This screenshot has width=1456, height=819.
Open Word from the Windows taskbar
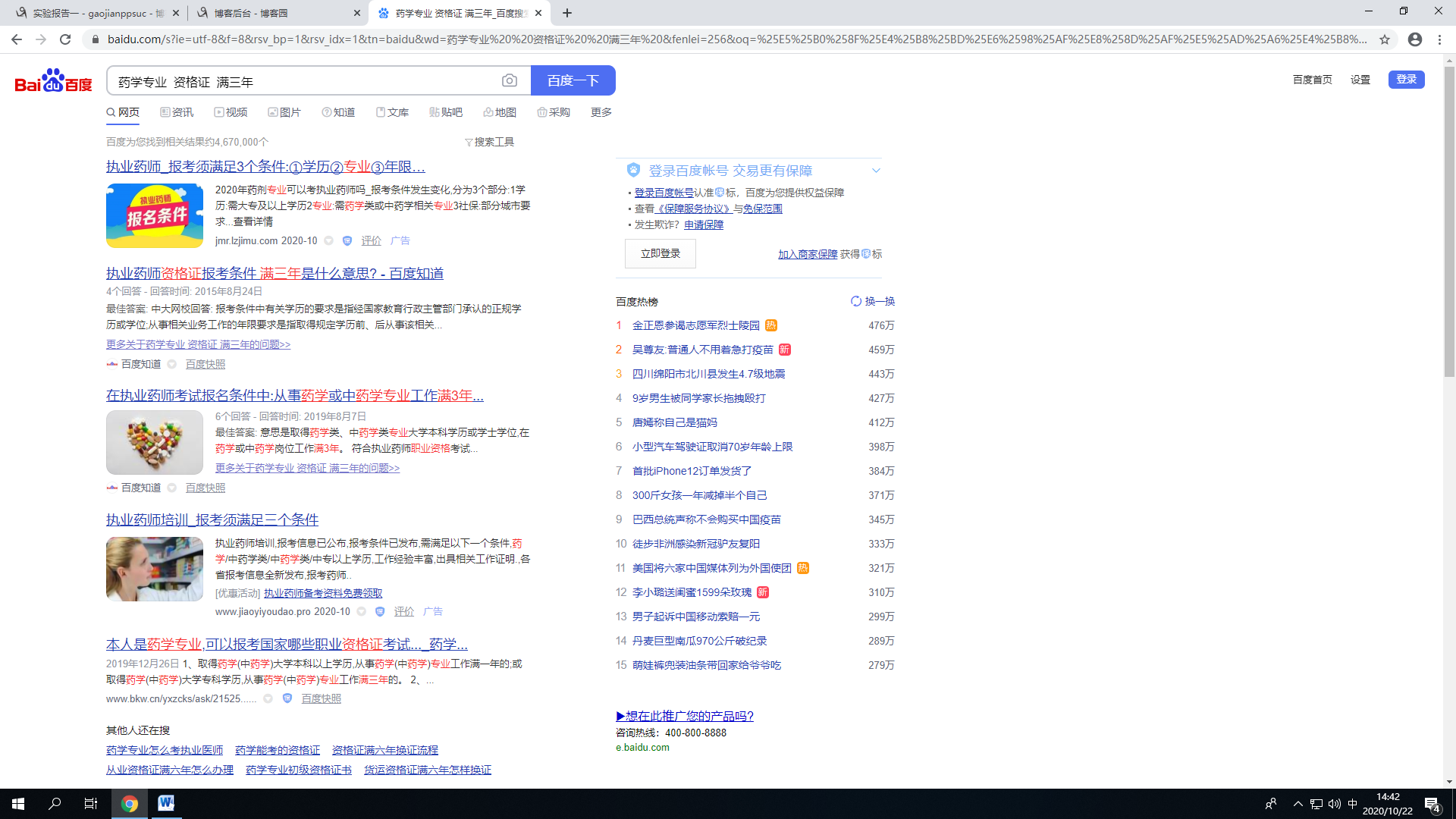166,804
